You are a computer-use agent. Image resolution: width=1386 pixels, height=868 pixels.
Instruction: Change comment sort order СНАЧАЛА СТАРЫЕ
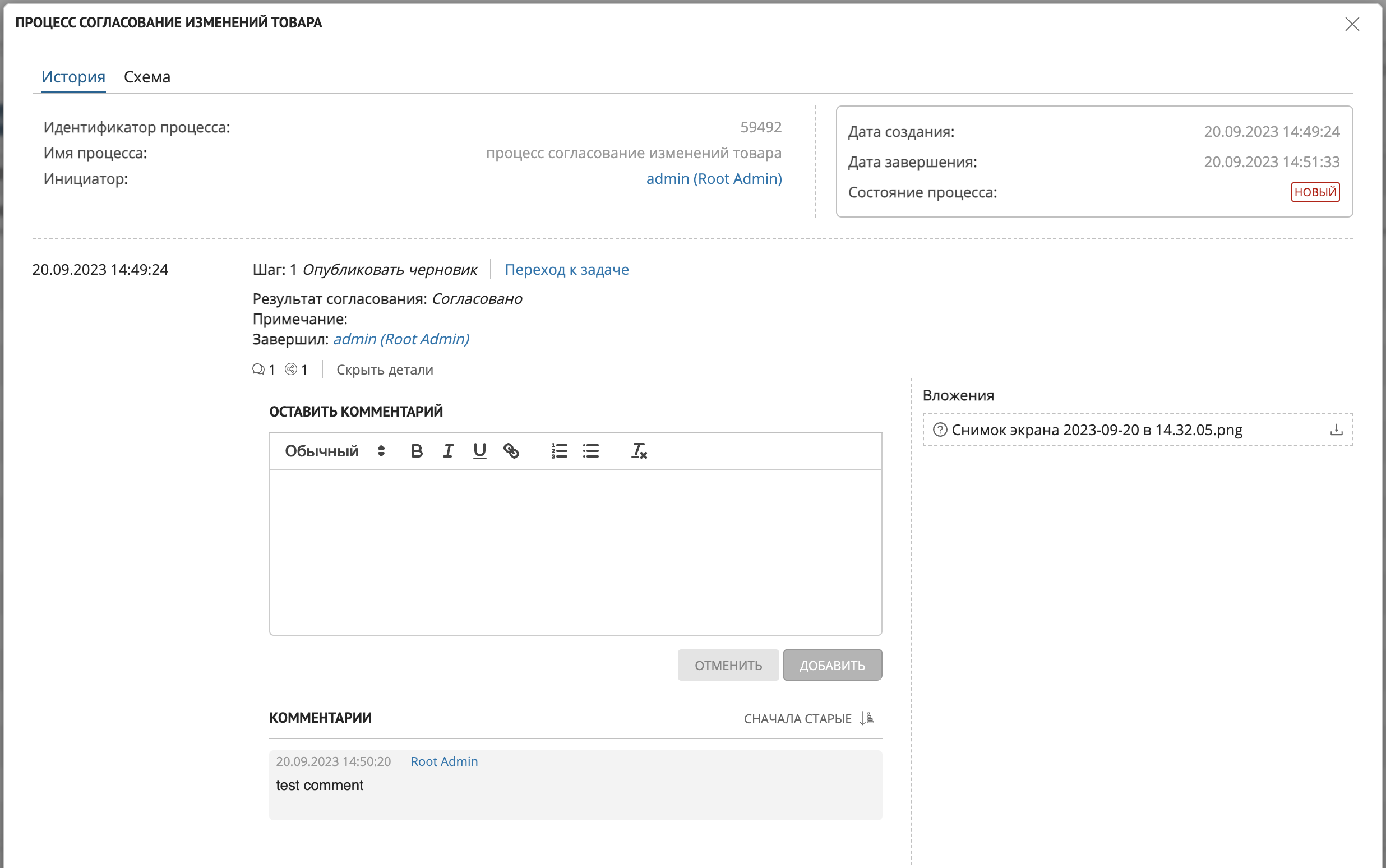point(808,719)
